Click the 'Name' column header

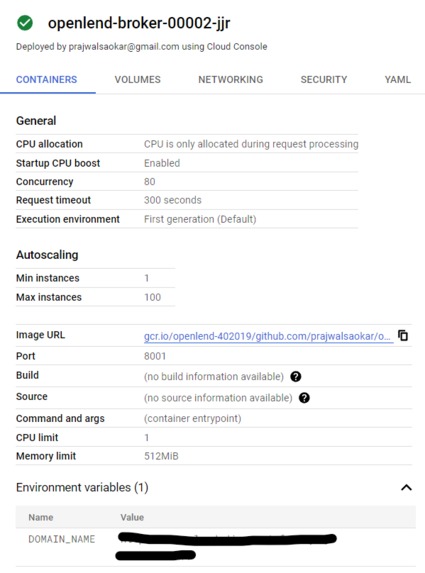[41, 517]
